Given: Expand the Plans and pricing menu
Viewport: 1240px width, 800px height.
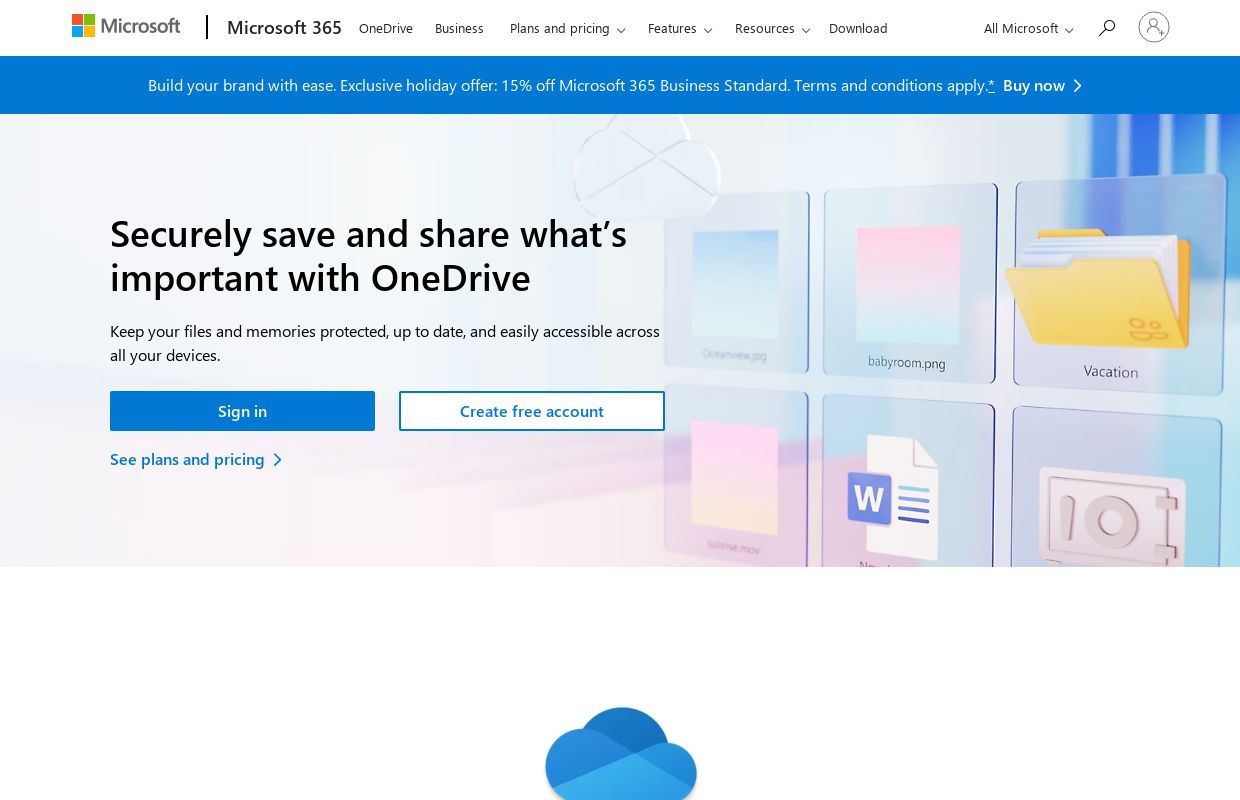Looking at the screenshot, I should pos(567,28).
